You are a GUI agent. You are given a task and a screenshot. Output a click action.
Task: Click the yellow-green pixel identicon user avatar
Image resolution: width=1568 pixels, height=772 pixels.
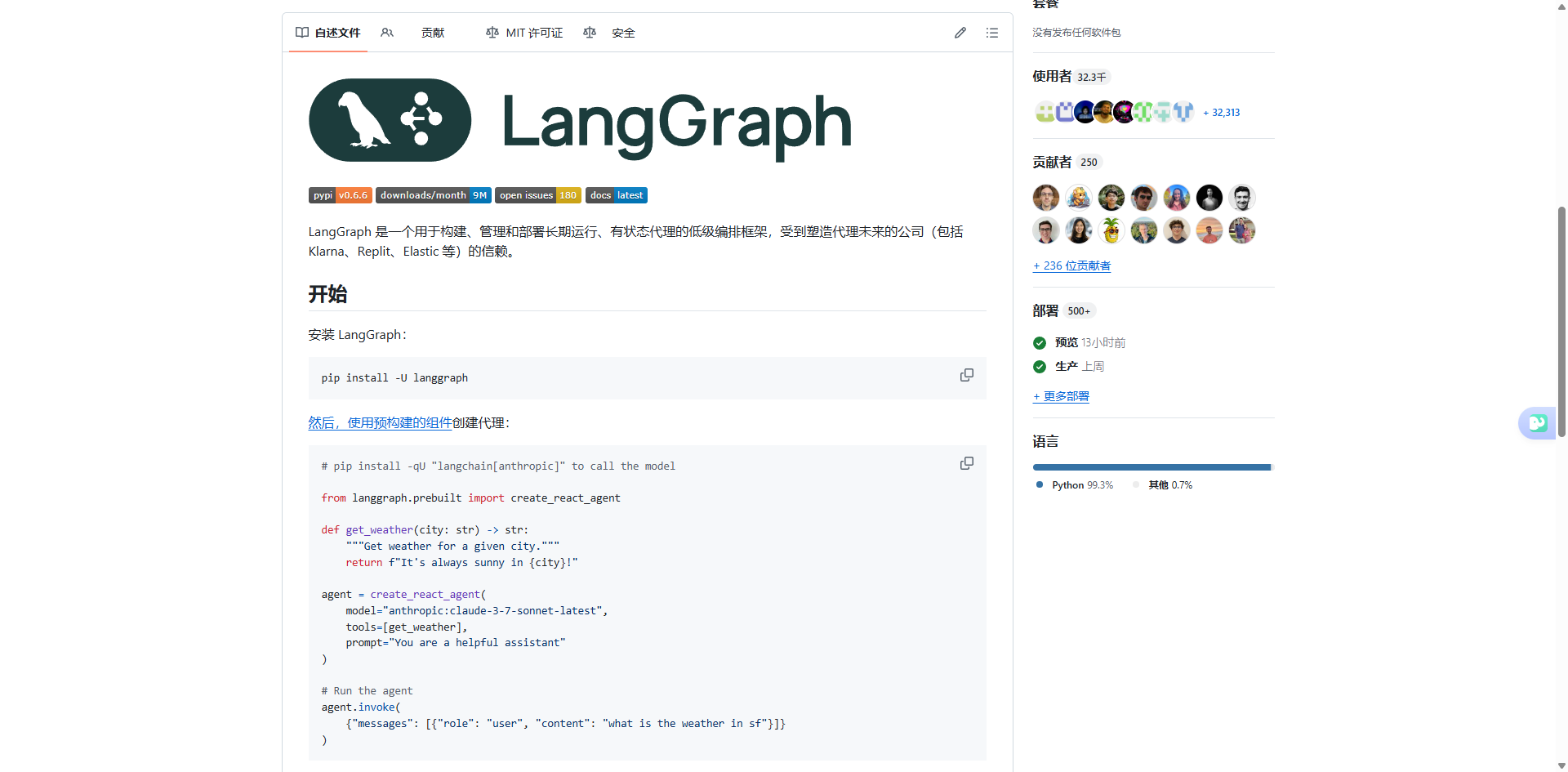click(1045, 112)
